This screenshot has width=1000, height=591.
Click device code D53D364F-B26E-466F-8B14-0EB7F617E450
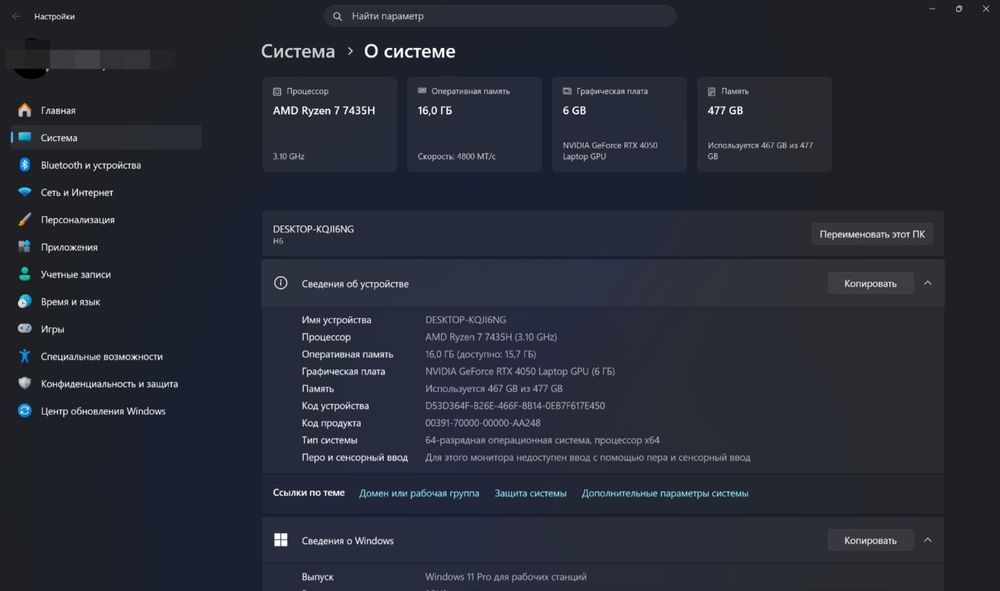click(x=515, y=405)
